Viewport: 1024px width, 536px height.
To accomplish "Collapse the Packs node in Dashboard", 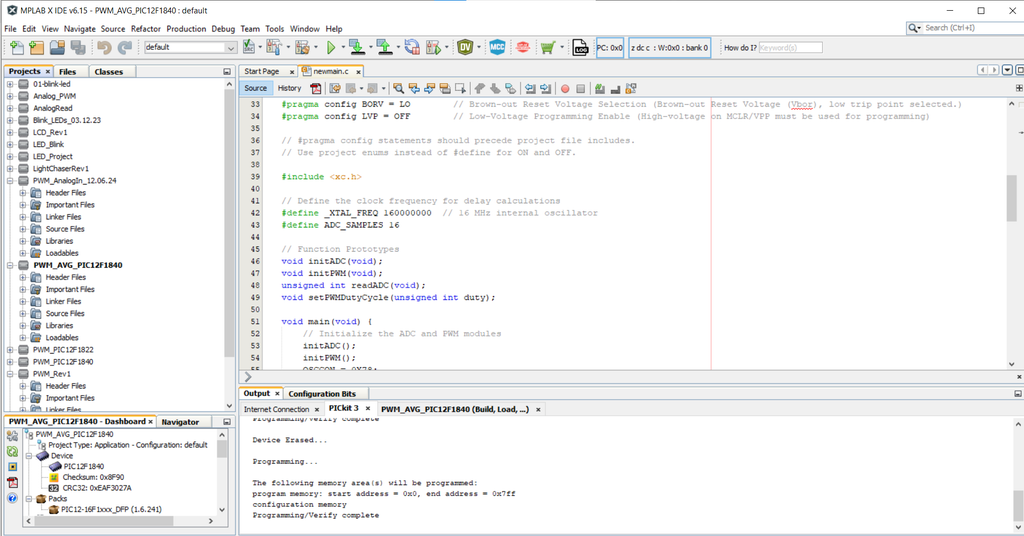I will click(x=29, y=499).
